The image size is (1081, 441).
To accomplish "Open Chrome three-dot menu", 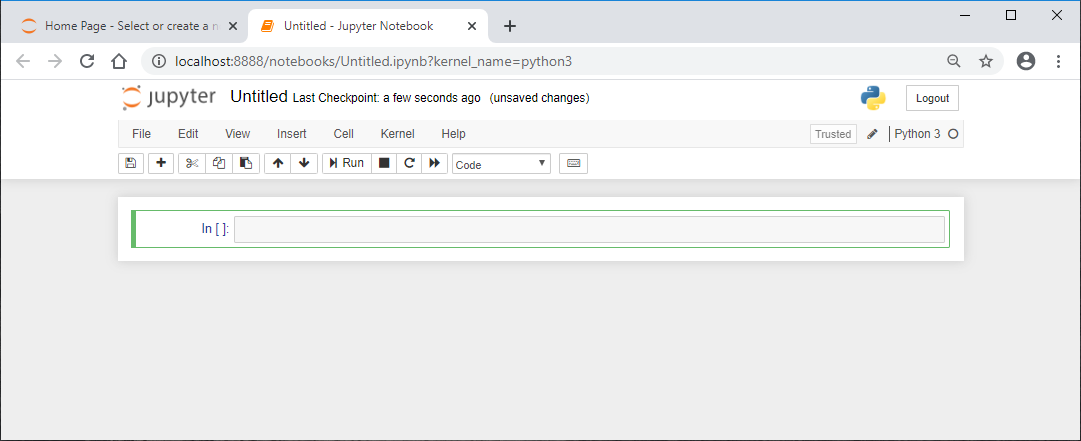I will pyautogui.click(x=1058, y=61).
